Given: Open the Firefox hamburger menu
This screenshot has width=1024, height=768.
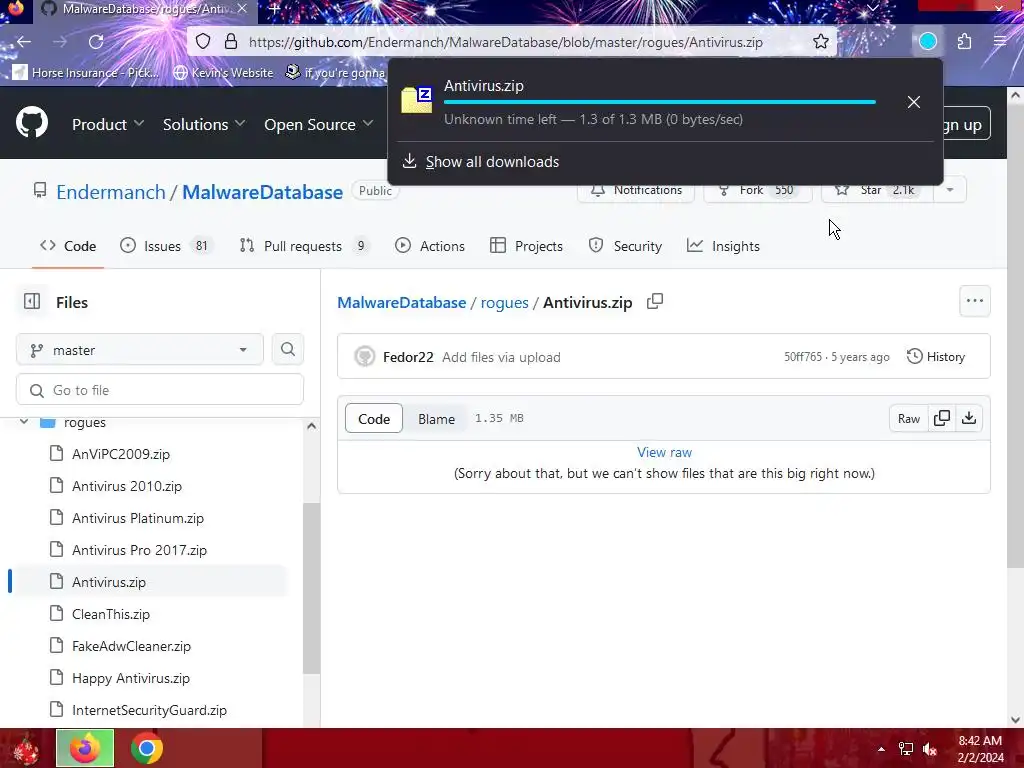Looking at the screenshot, I should (1000, 42).
